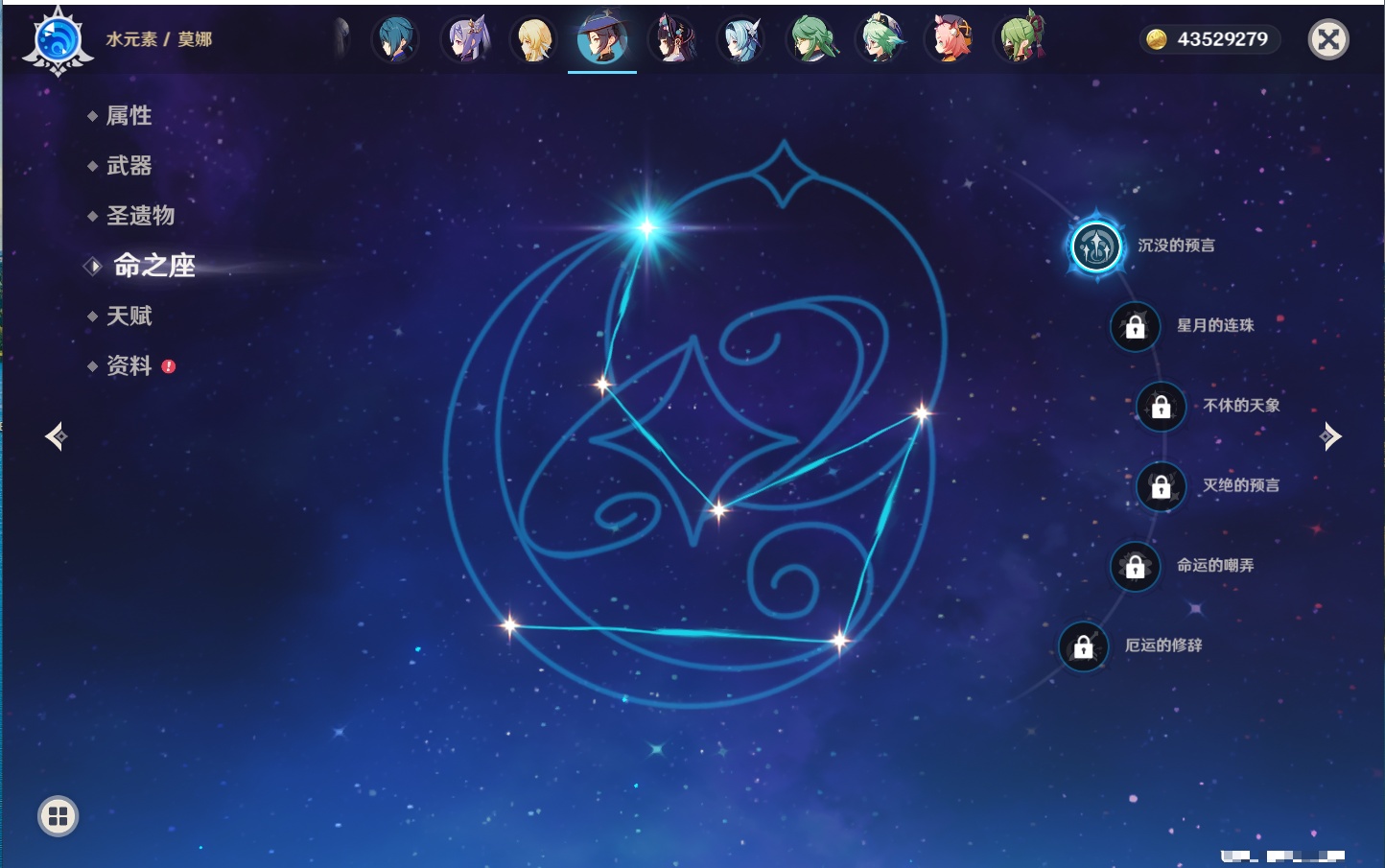Select Mona's highlighted avatar with witch hat
This screenshot has width=1385, height=868.
[602, 39]
